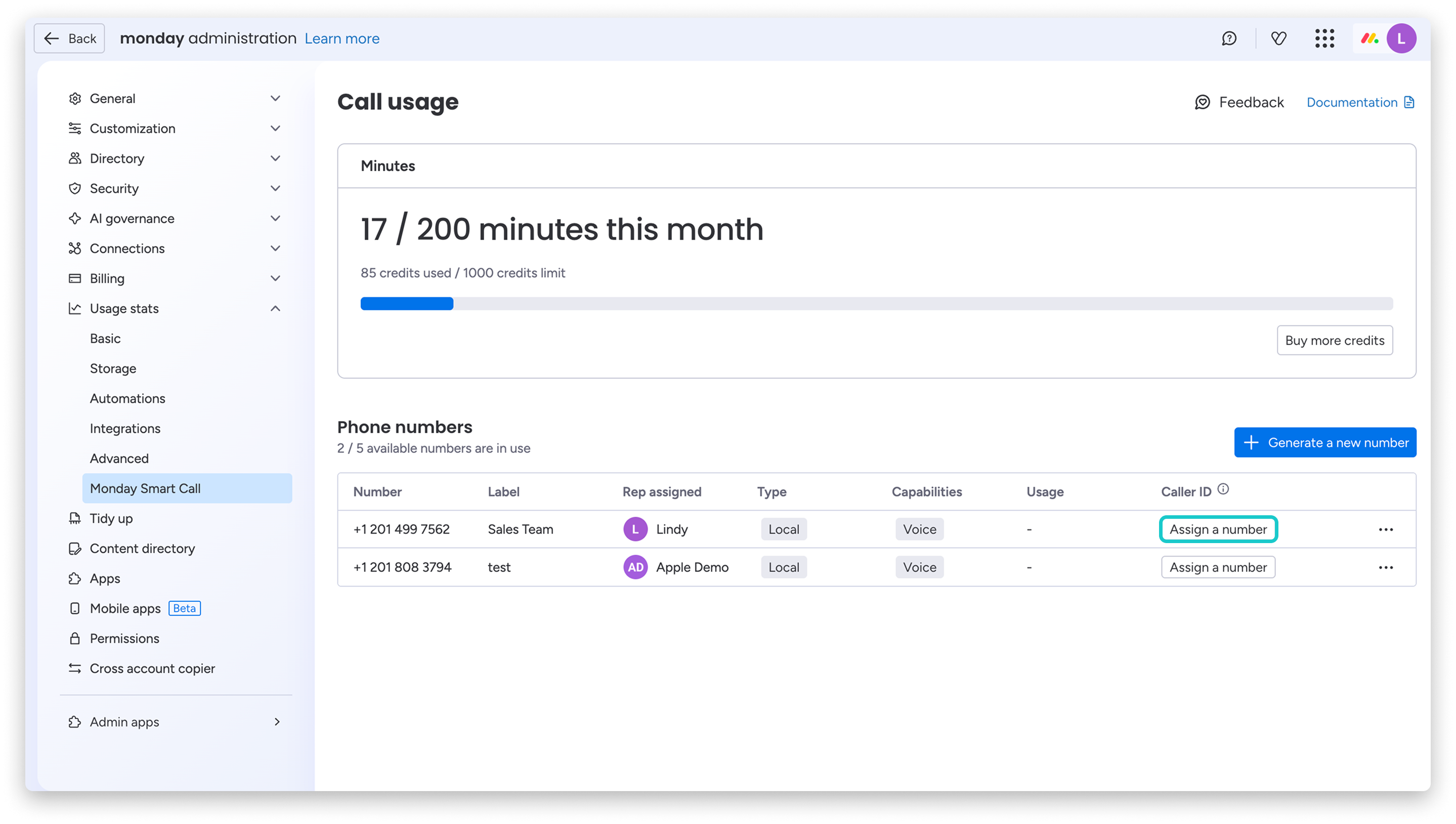Open the Storage usage stats page
Viewport: 1456px width, 824px height.
pyautogui.click(x=113, y=368)
